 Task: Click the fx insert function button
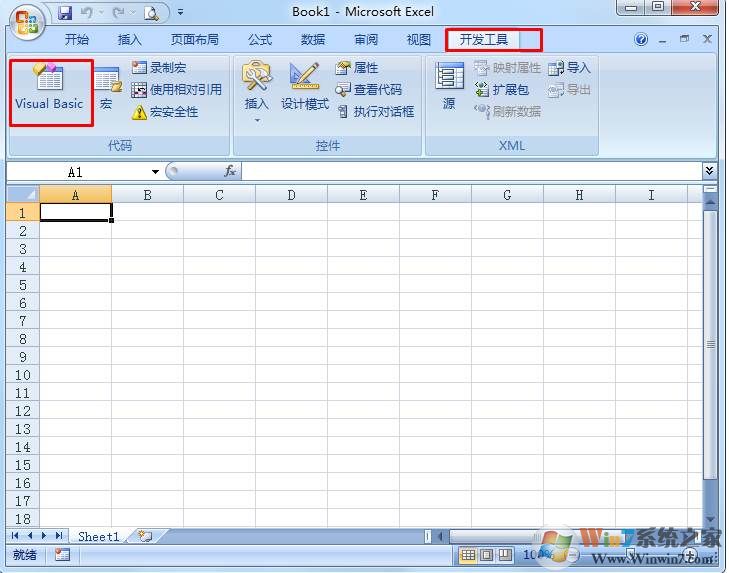[x=230, y=171]
